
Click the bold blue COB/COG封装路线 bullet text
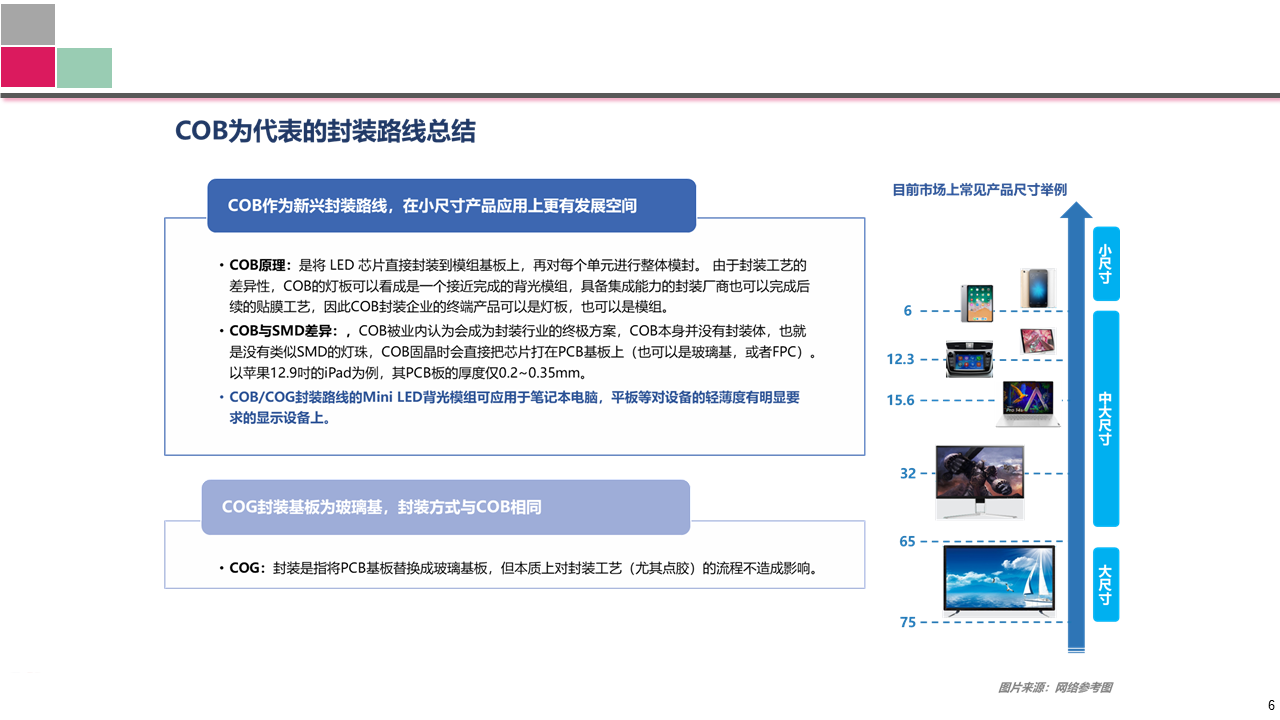coord(514,408)
